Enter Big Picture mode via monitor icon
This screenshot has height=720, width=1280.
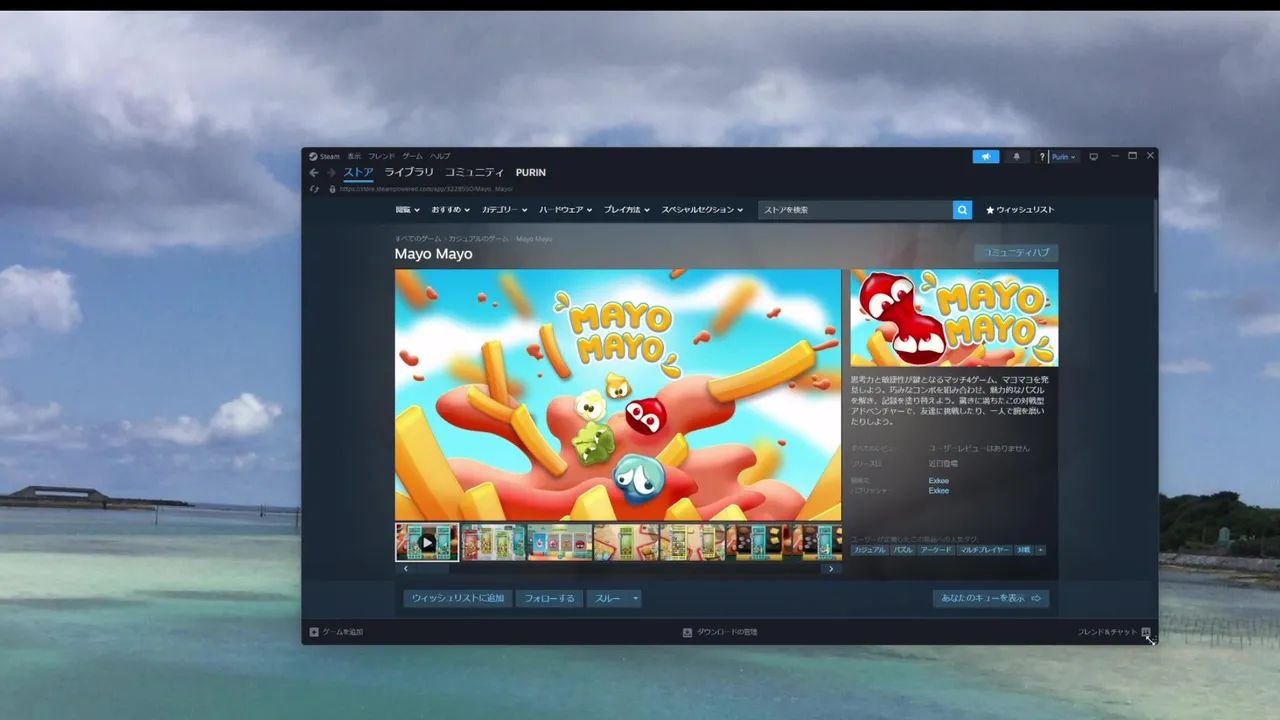(x=1093, y=157)
